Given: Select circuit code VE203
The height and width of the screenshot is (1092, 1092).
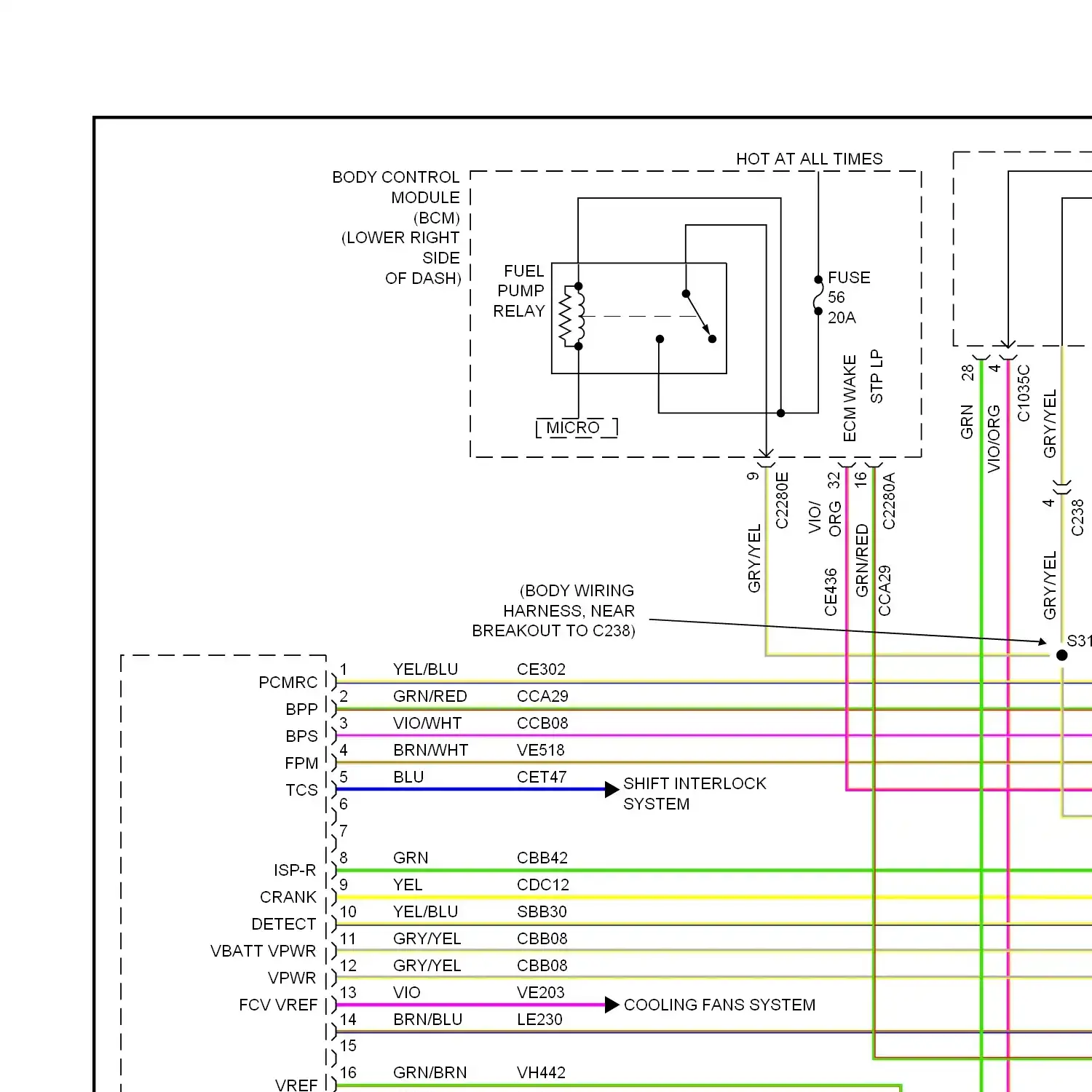Looking at the screenshot, I should tap(540, 992).
